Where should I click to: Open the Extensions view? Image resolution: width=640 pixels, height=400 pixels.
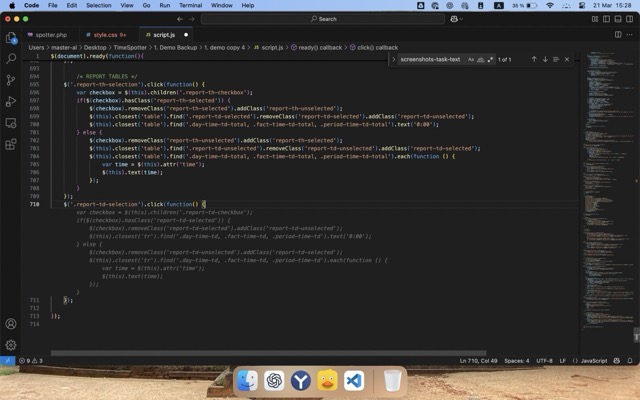tap(11, 122)
